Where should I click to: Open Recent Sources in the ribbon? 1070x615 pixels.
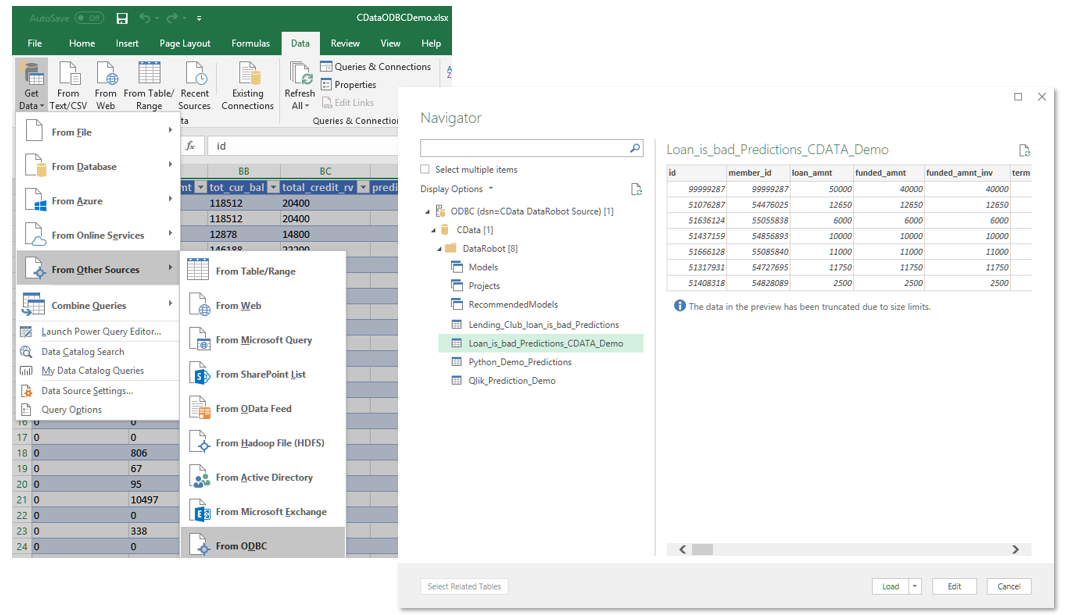click(x=194, y=85)
